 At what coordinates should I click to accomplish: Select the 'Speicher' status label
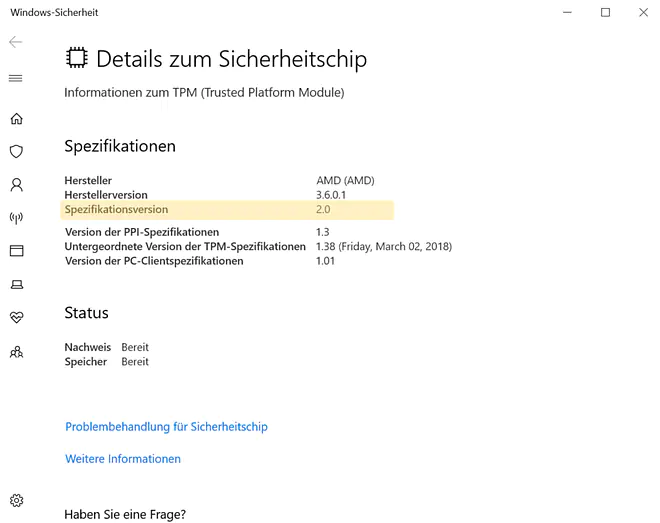coord(86,361)
